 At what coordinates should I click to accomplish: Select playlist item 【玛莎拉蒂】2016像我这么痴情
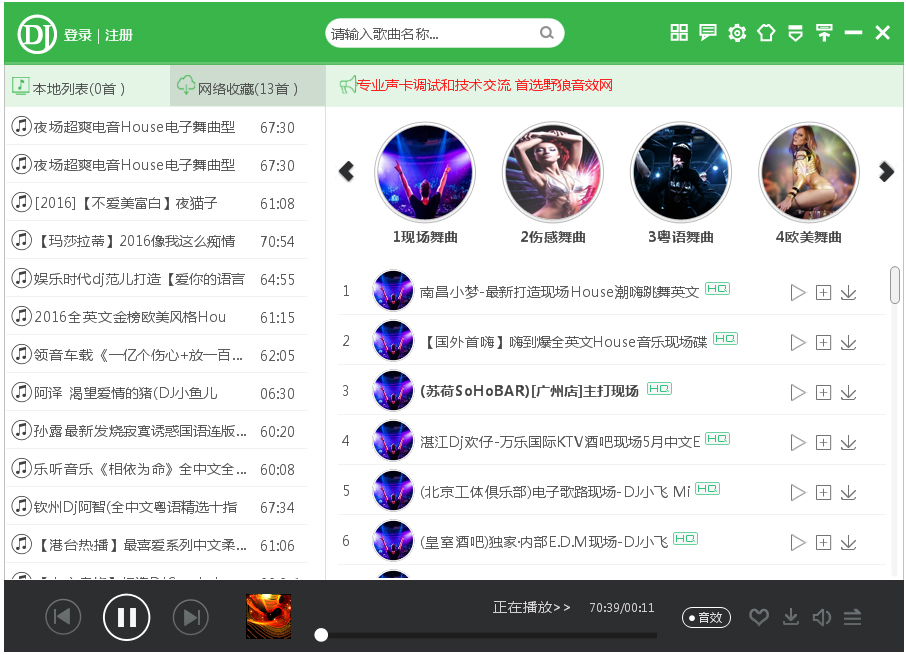(x=156, y=240)
